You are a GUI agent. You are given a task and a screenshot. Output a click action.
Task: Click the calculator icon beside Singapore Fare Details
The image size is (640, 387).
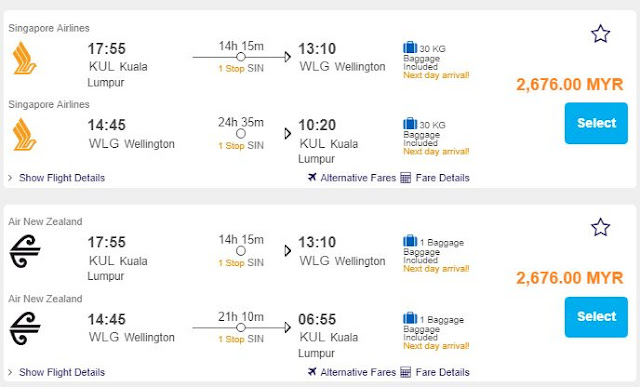pyautogui.click(x=405, y=178)
